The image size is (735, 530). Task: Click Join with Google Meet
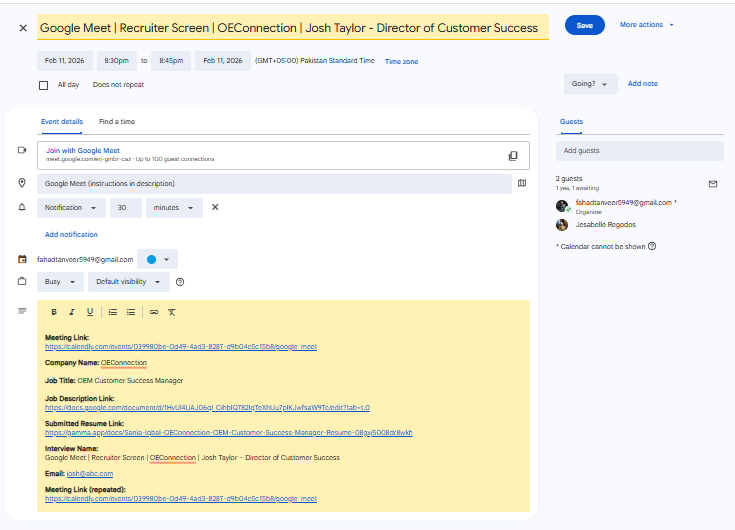coord(83,150)
